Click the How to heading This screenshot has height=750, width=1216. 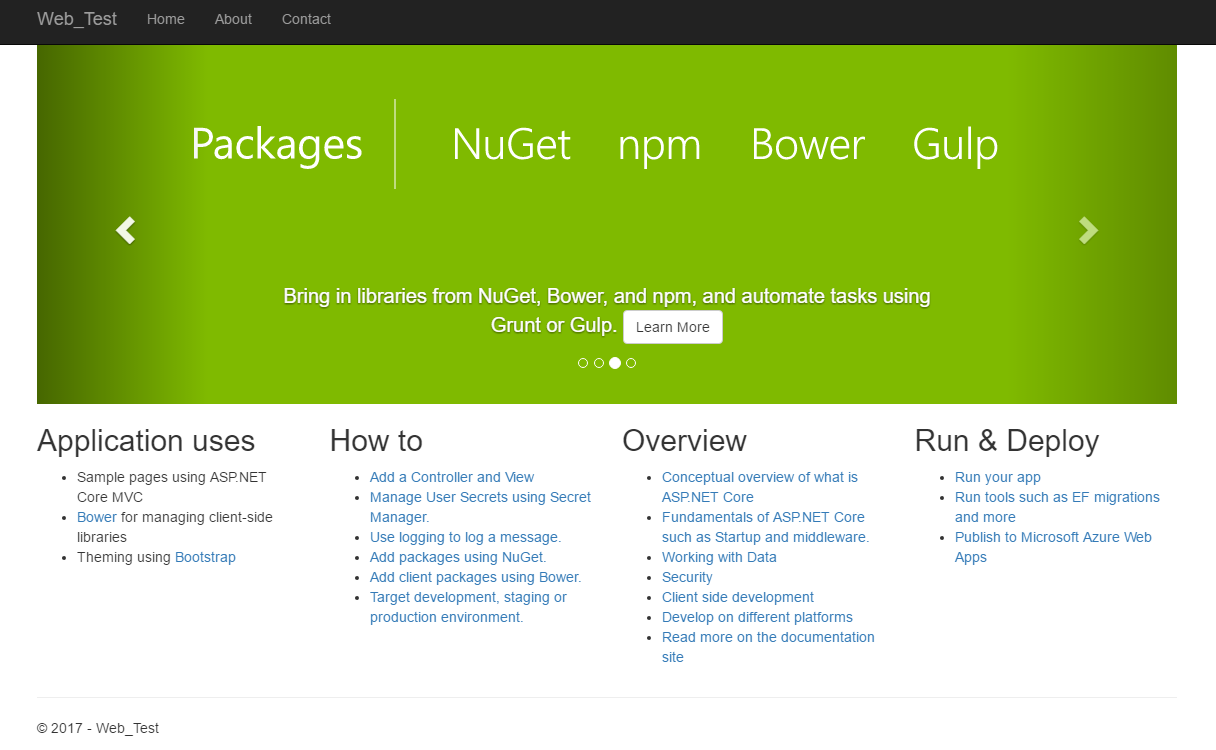click(376, 441)
